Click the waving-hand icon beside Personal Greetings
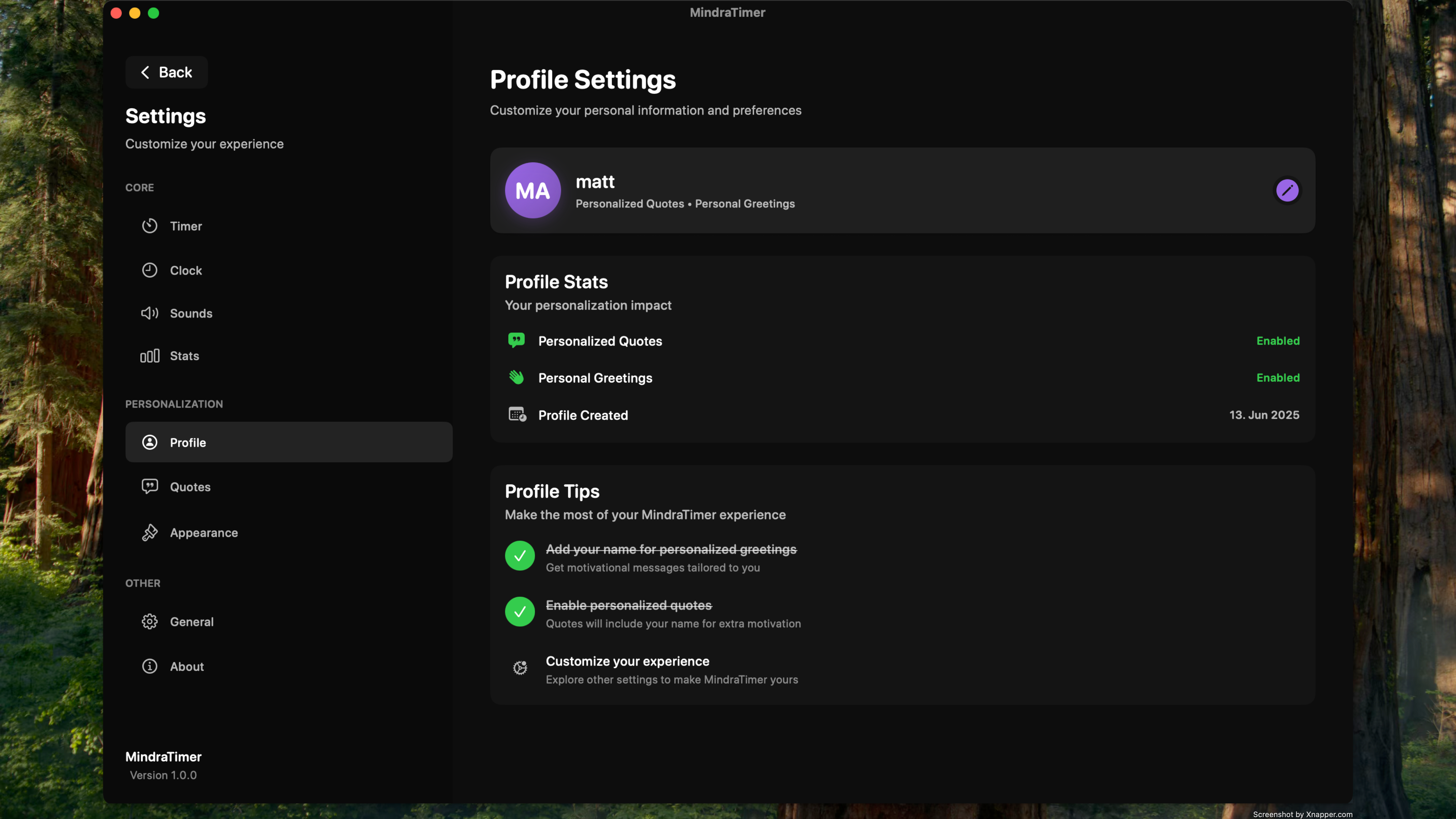The image size is (1456, 819). (x=516, y=377)
